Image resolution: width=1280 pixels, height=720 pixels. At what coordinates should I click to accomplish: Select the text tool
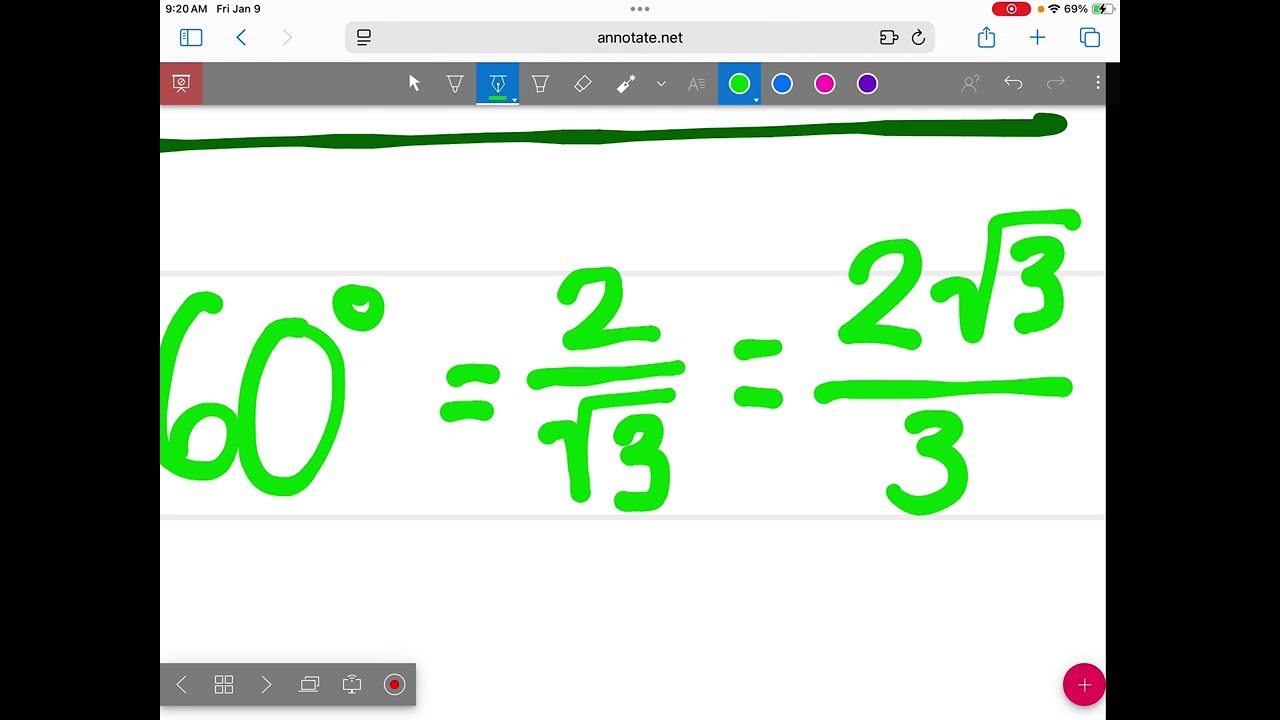coord(697,84)
